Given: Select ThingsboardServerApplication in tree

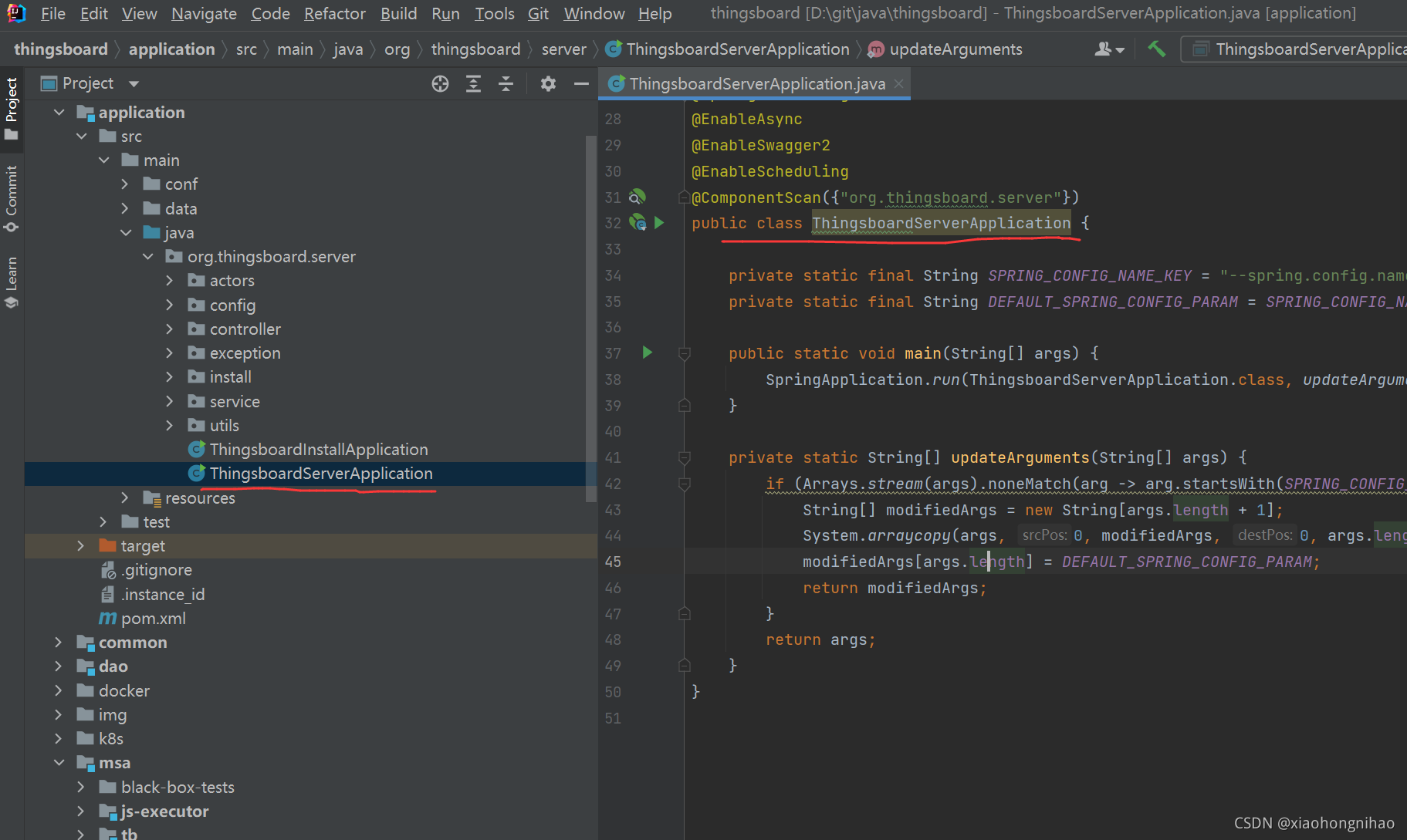Looking at the screenshot, I should (310, 474).
